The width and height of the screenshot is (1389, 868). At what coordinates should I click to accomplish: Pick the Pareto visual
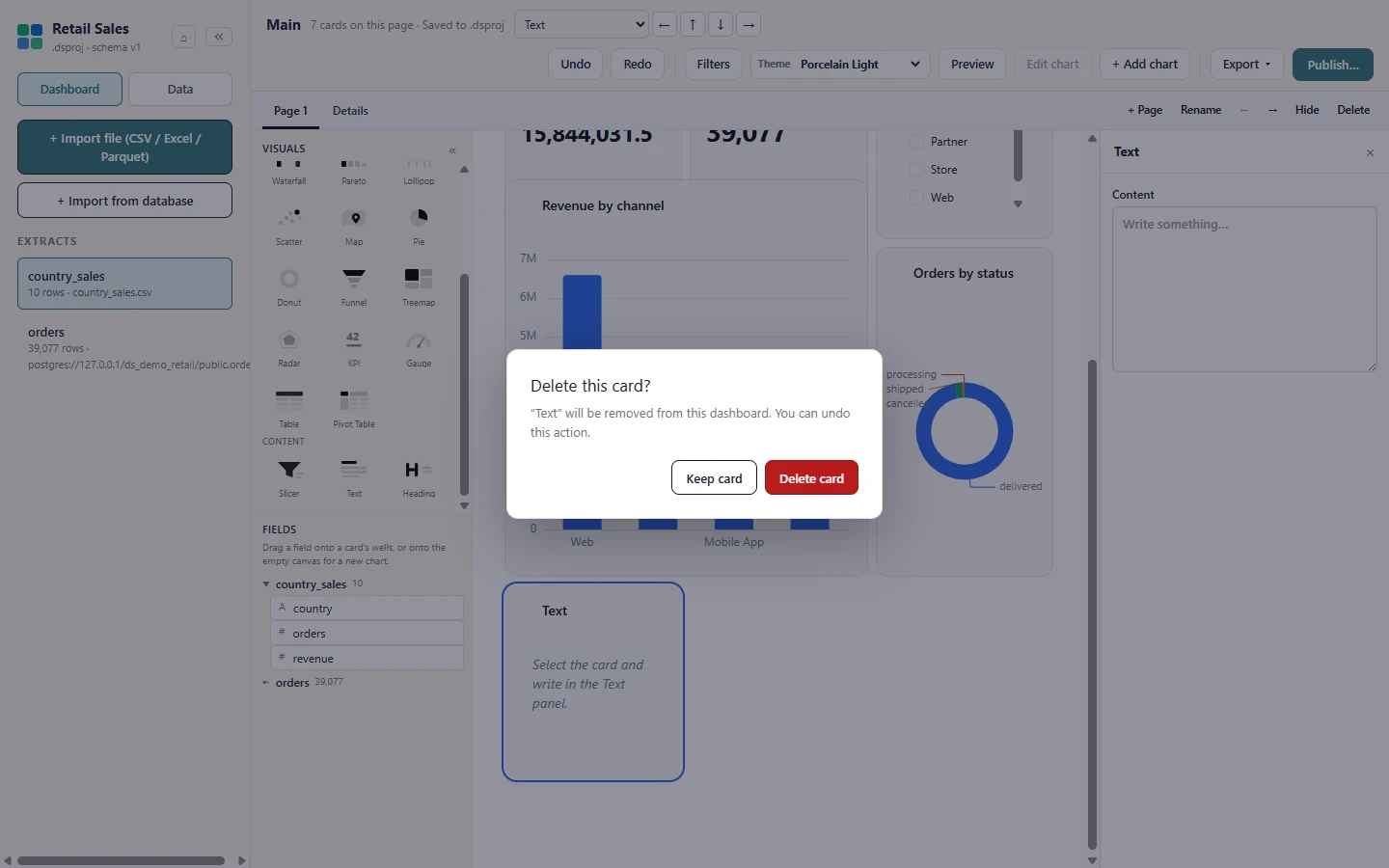354,172
